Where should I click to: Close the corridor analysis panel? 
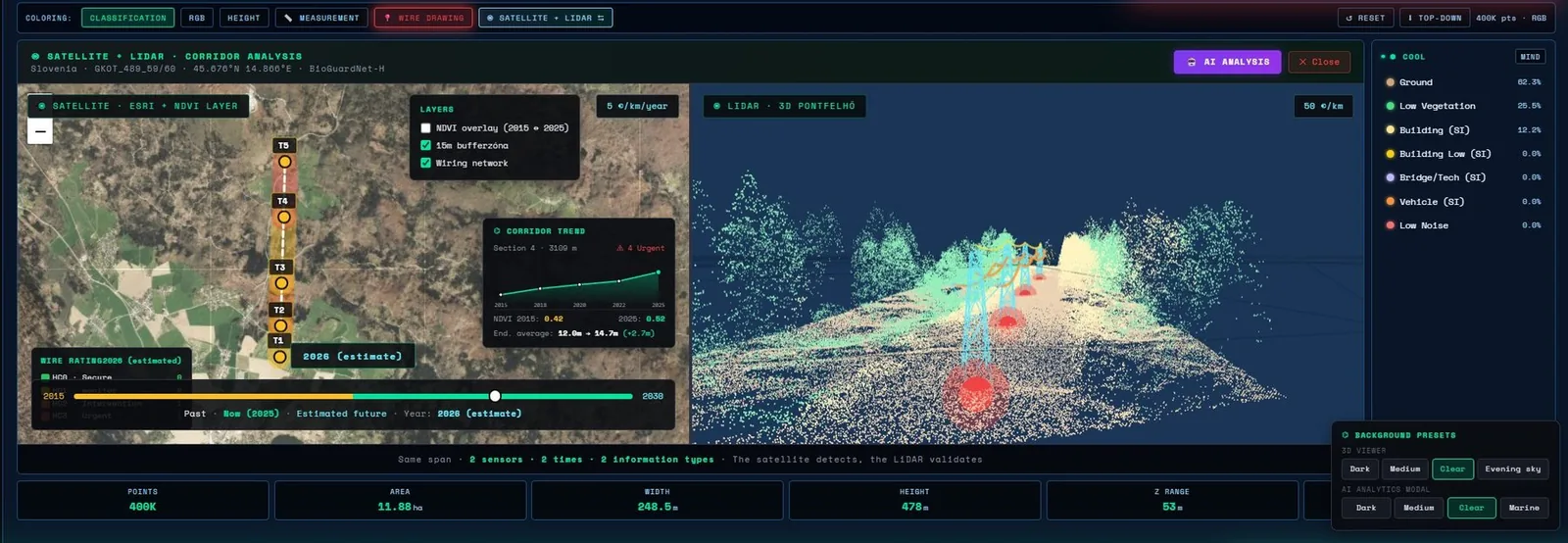click(x=1319, y=62)
